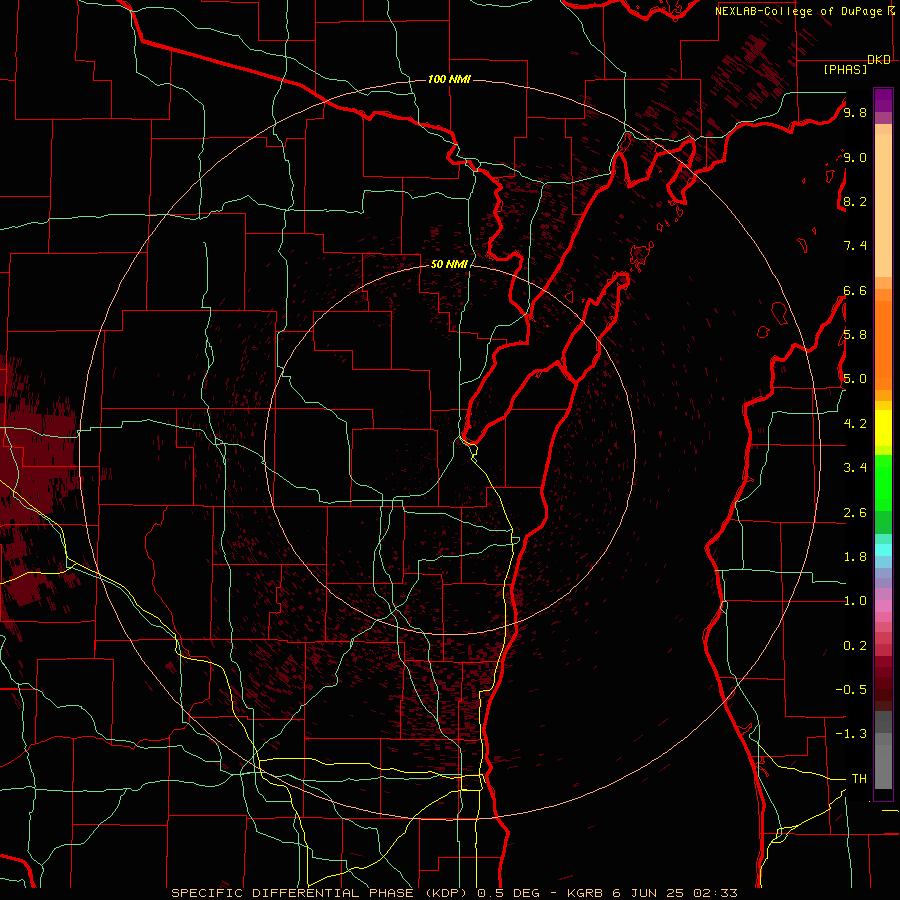Click the 6.6 scale value

[855, 290]
